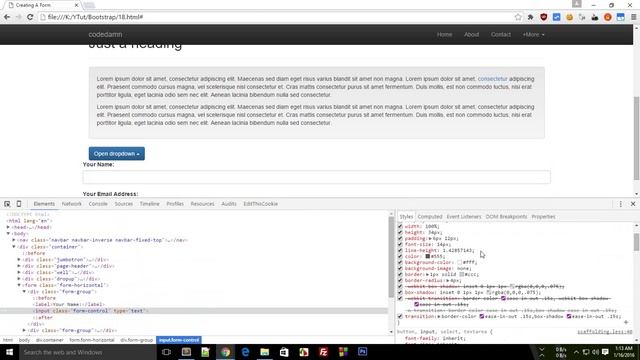Click the address bar URL field
This screenshot has width=640, height=360.
[x=278, y=17]
